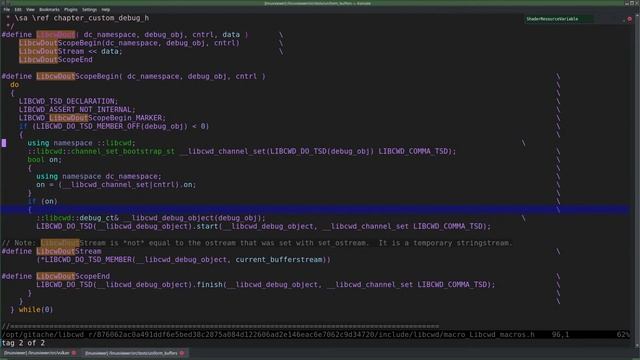Click the file path ending in macro_Libcwd_macros.h
The width and height of the screenshot is (640, 360).
point(268,335)
